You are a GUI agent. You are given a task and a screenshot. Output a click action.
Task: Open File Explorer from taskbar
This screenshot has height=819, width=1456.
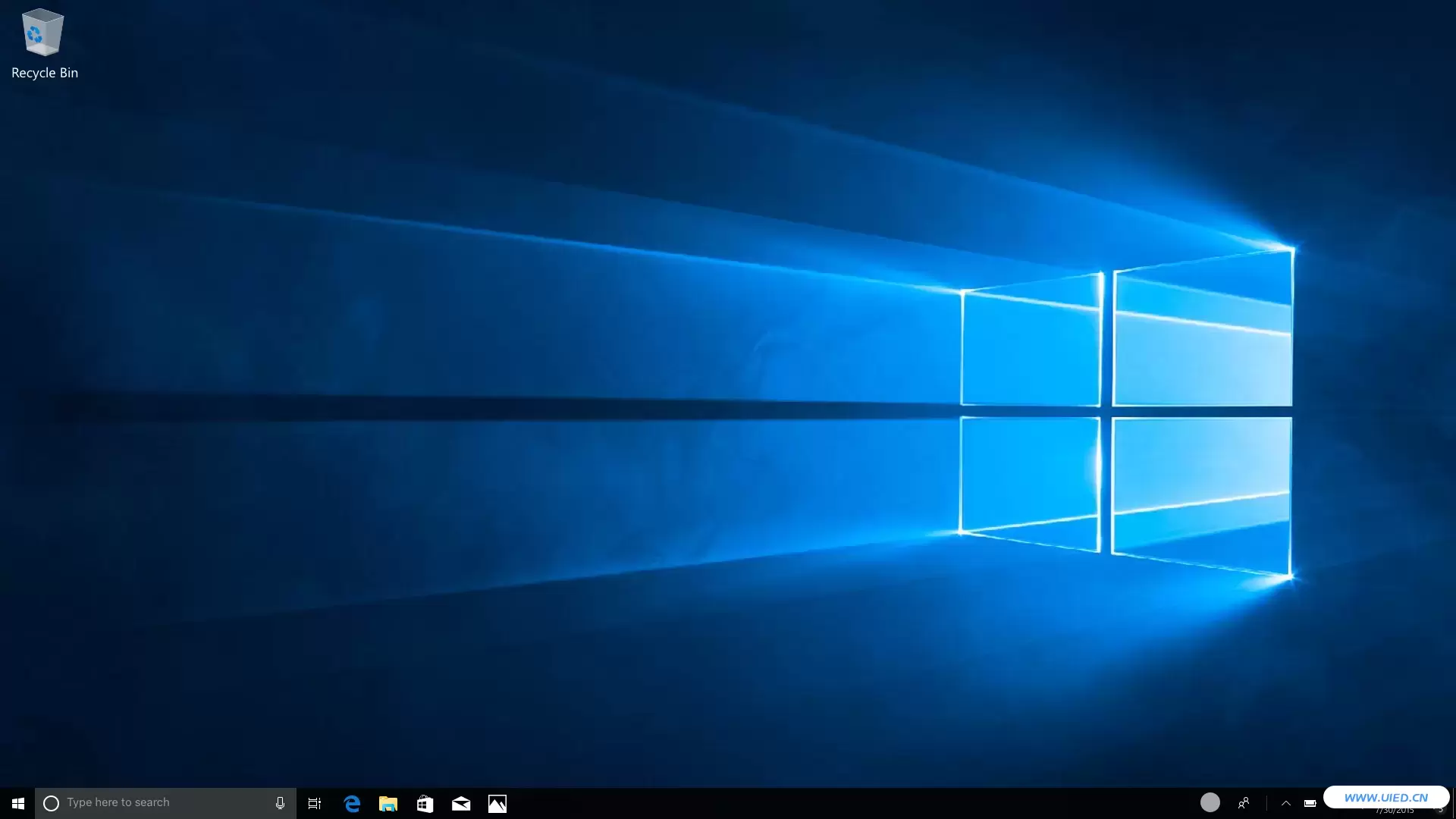388,803
